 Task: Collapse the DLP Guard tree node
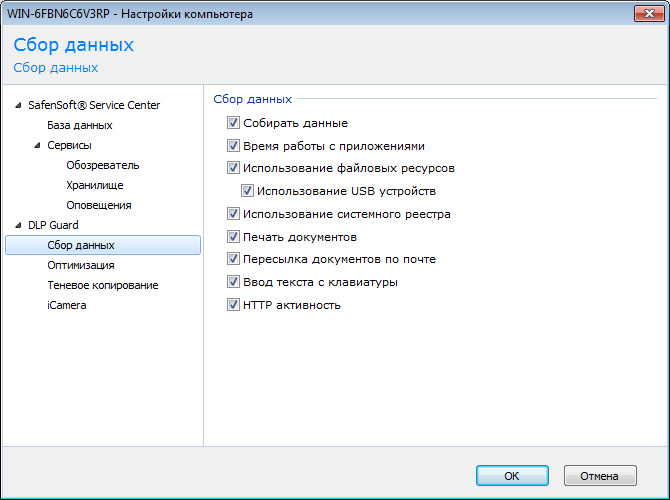click(x=17, y=225)
